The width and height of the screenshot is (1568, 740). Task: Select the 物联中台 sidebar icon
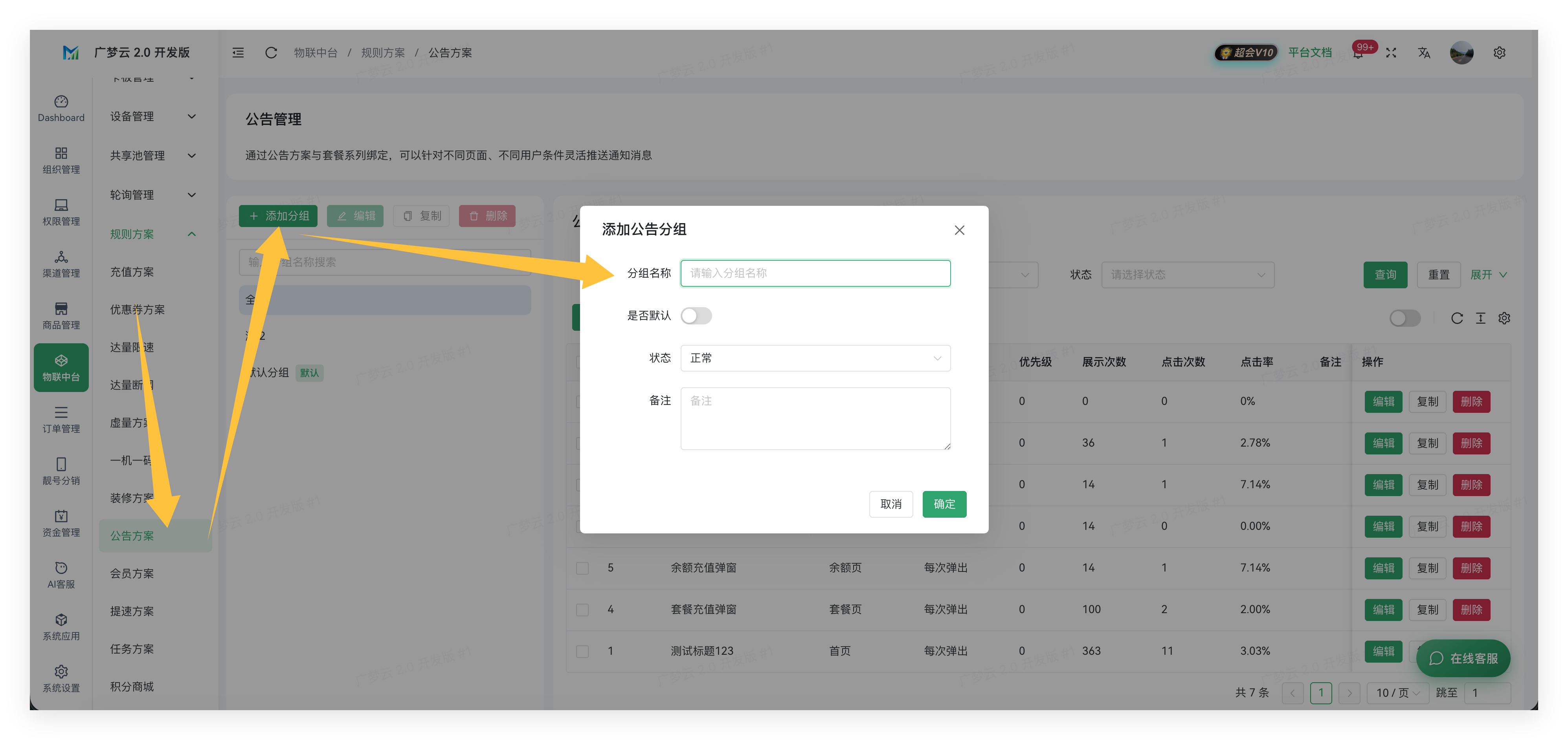pos(61,367)
